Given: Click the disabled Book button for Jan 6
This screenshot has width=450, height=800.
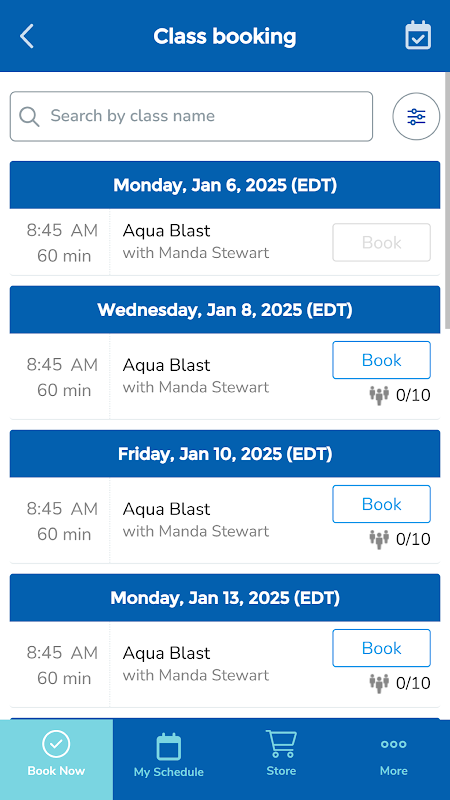Looking at the screenshot, I should pos(382,242).
